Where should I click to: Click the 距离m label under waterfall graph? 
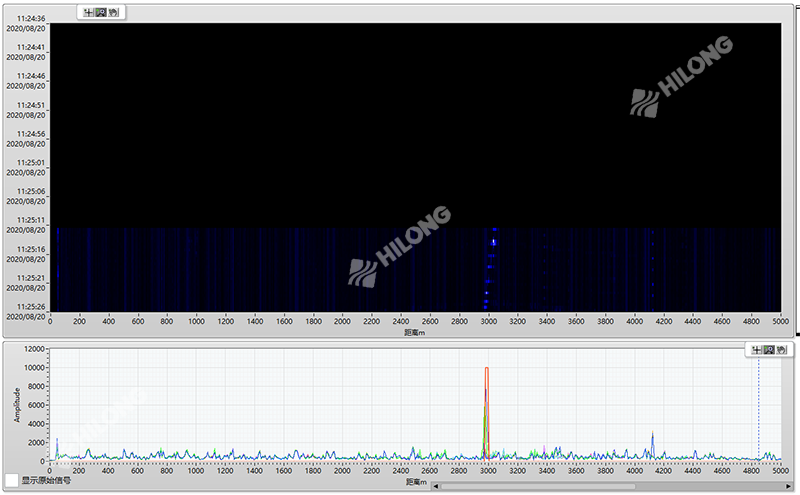click(x=415, y=333)
